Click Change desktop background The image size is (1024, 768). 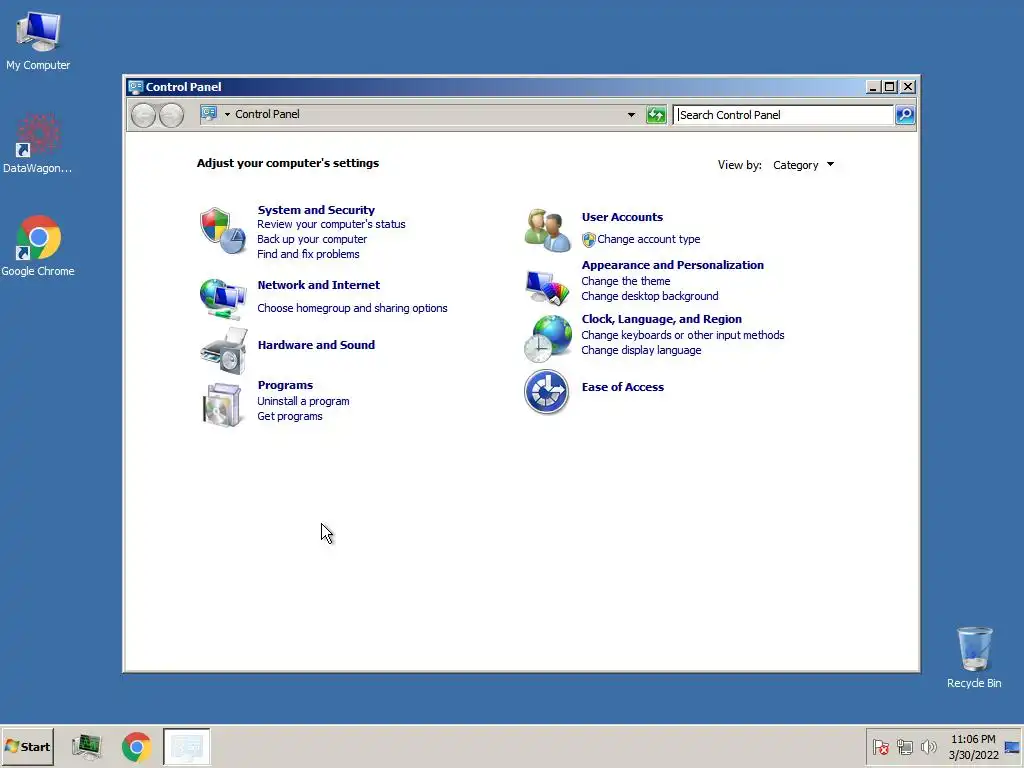coord(649,296)
